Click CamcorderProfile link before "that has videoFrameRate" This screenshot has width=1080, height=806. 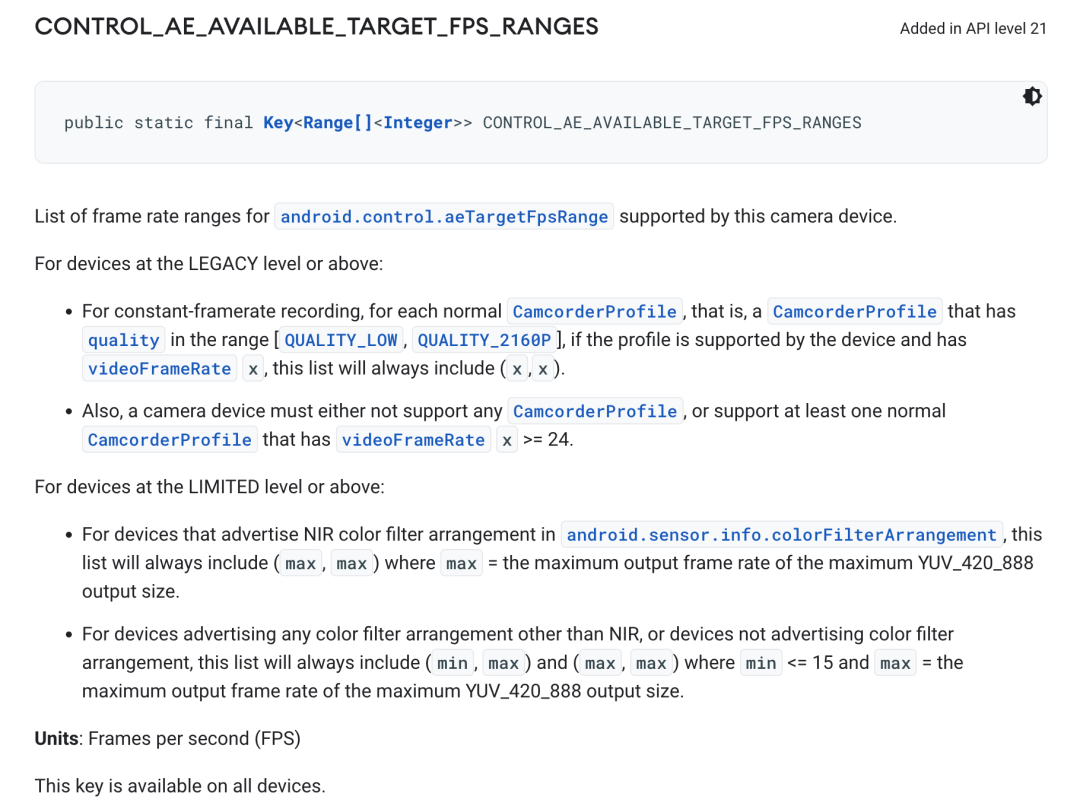(170, 440)
